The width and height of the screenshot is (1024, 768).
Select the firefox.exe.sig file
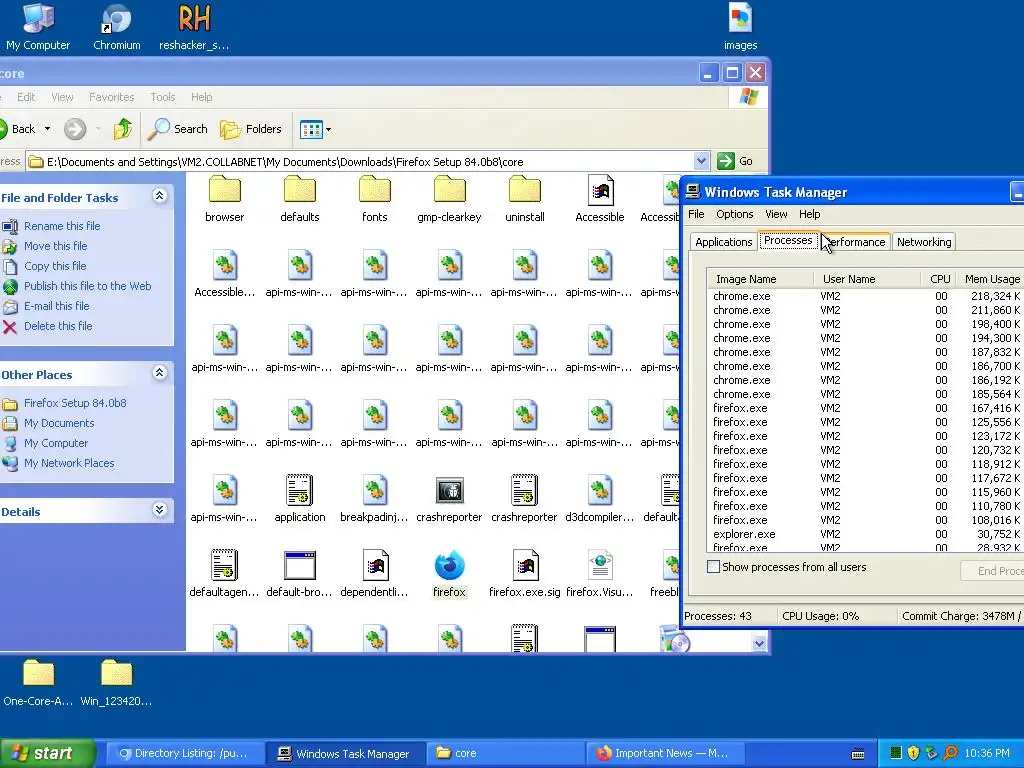(x=524, y=575)
